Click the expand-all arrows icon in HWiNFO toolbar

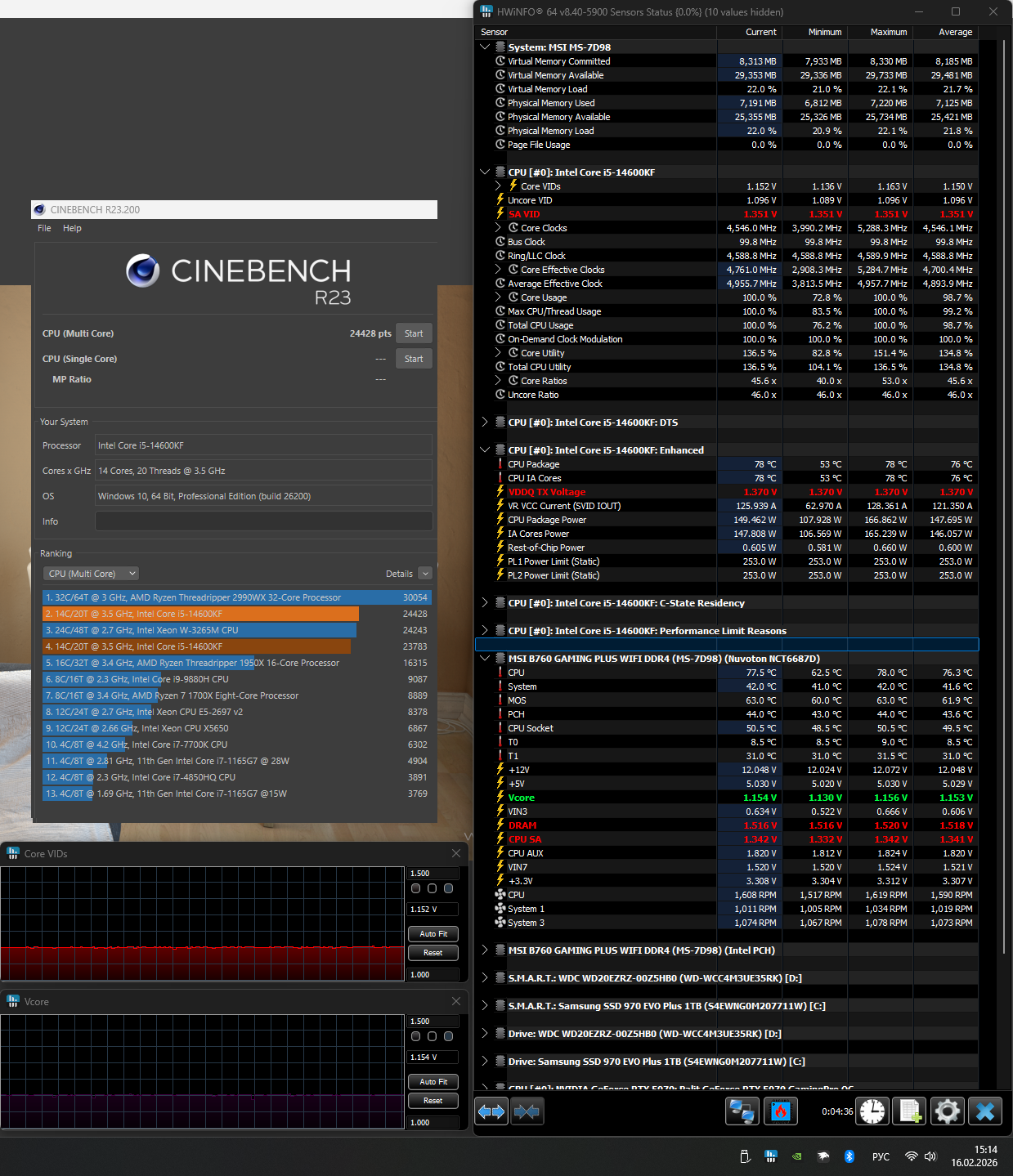point(491,1111)
